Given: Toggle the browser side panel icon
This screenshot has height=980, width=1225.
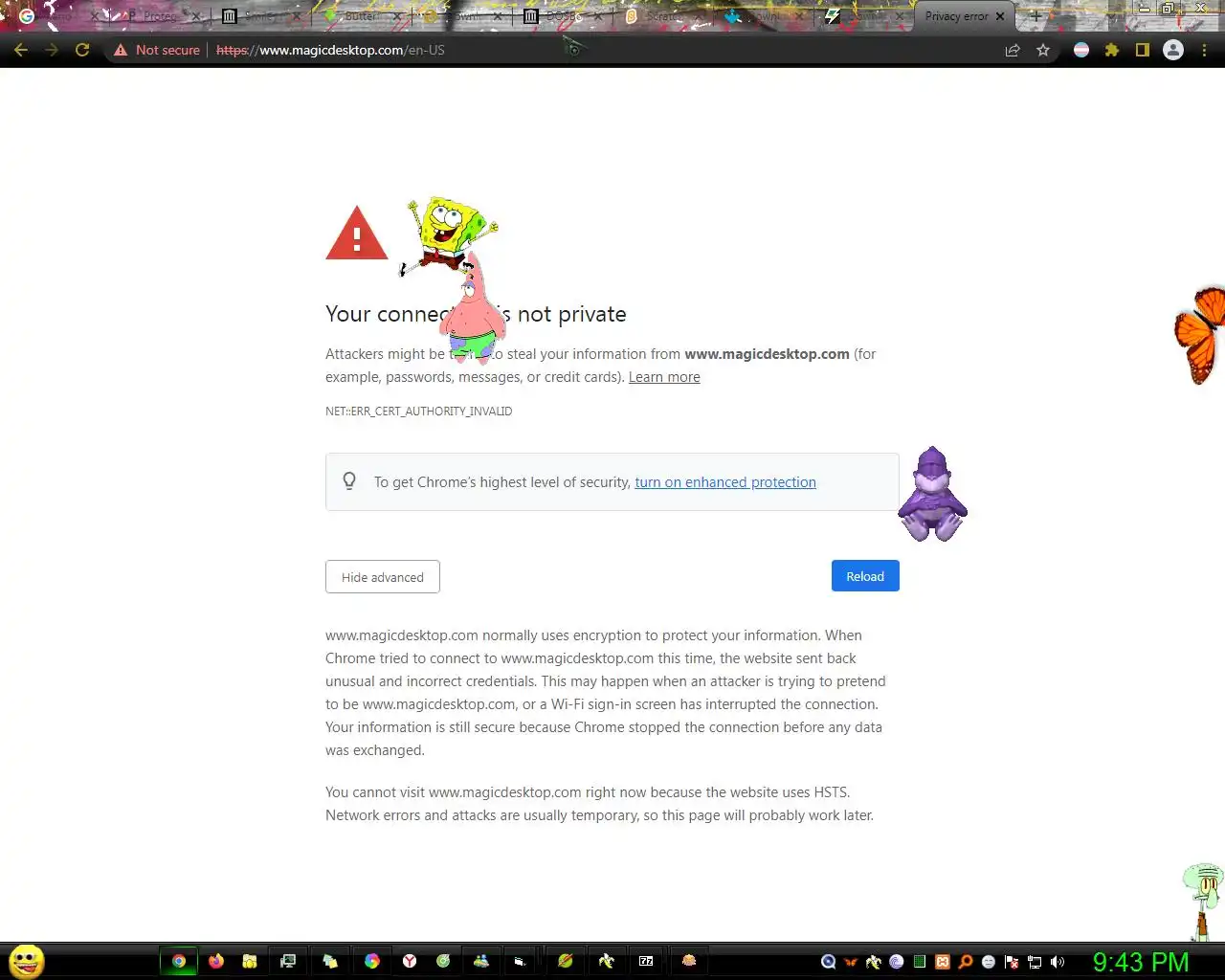Looking at the screenshot, I should point(1142,50).
